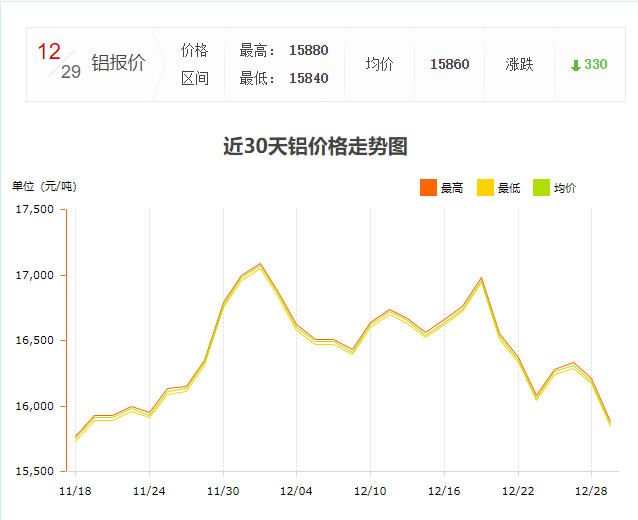This screenshot has height=520, width=638.
Task: Click the 单位 (元/吨) unit label
Action: [x=44, y=186]
